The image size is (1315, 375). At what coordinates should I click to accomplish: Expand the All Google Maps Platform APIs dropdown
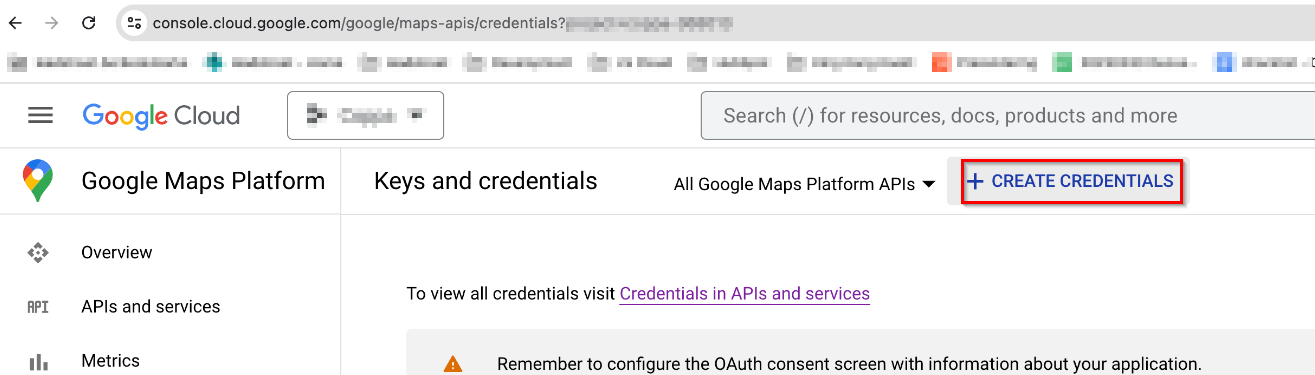click(805, 184)
